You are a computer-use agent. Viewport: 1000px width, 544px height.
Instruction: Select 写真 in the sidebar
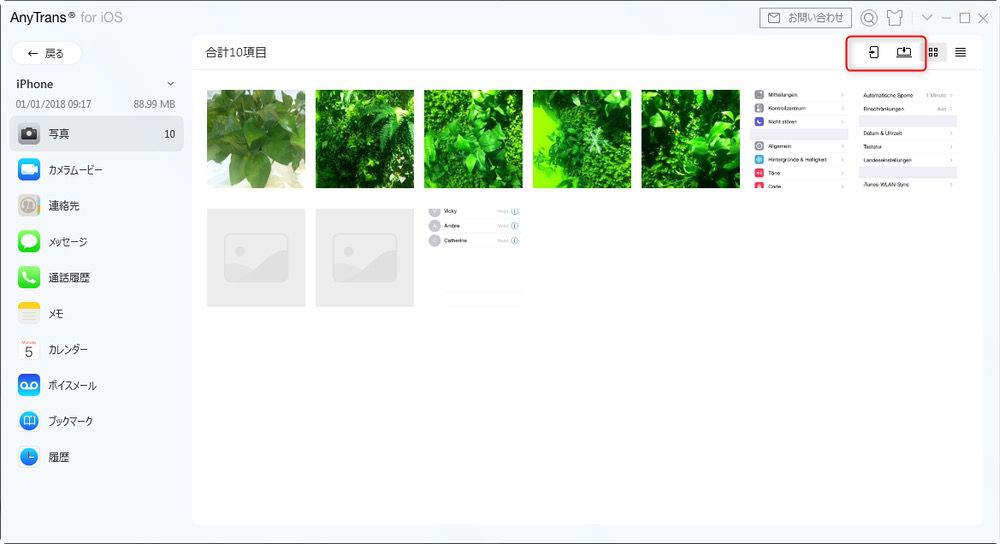(x=96, y=134)
